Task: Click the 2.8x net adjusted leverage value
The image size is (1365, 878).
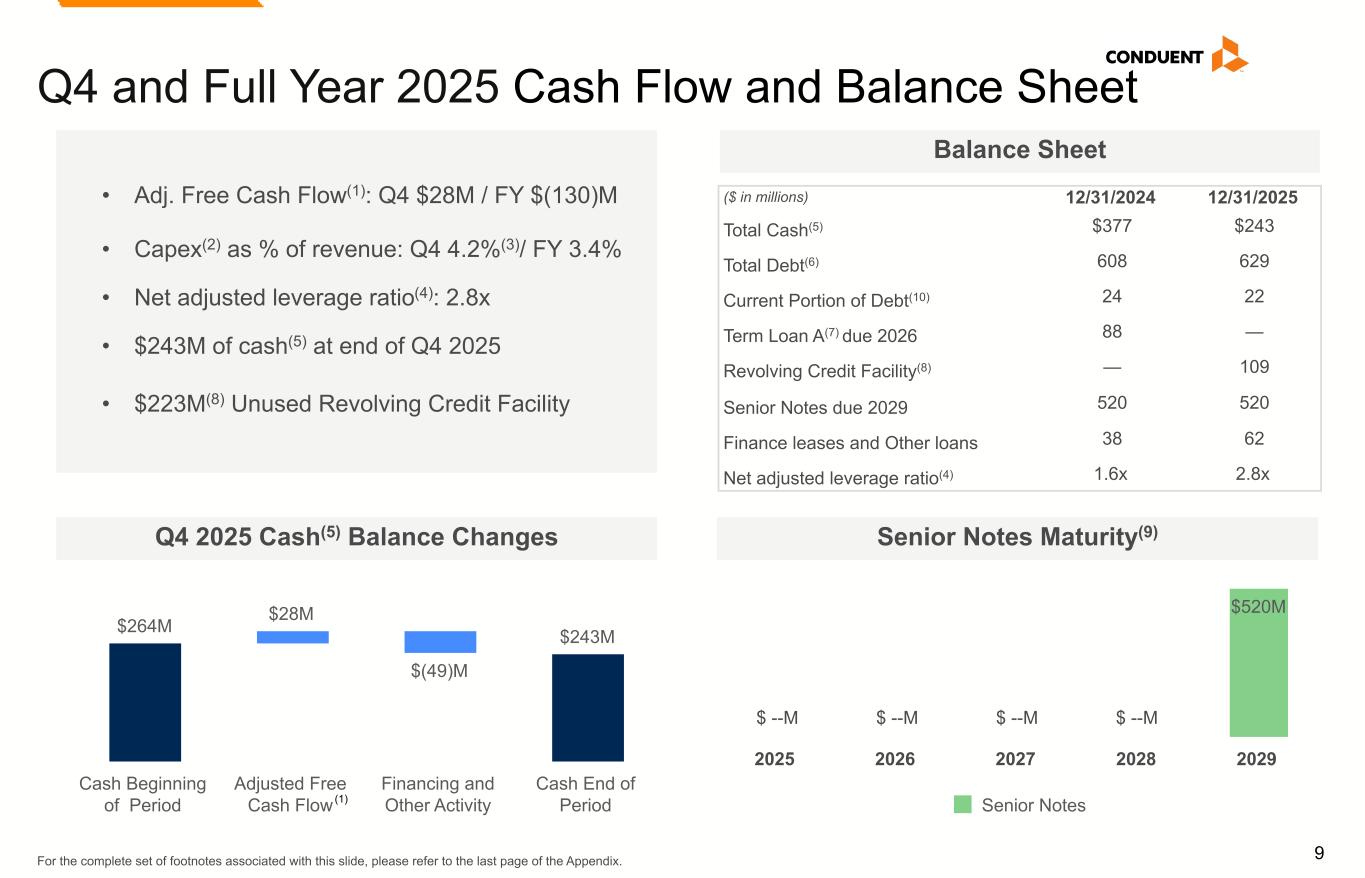Action: [1253, 474]
